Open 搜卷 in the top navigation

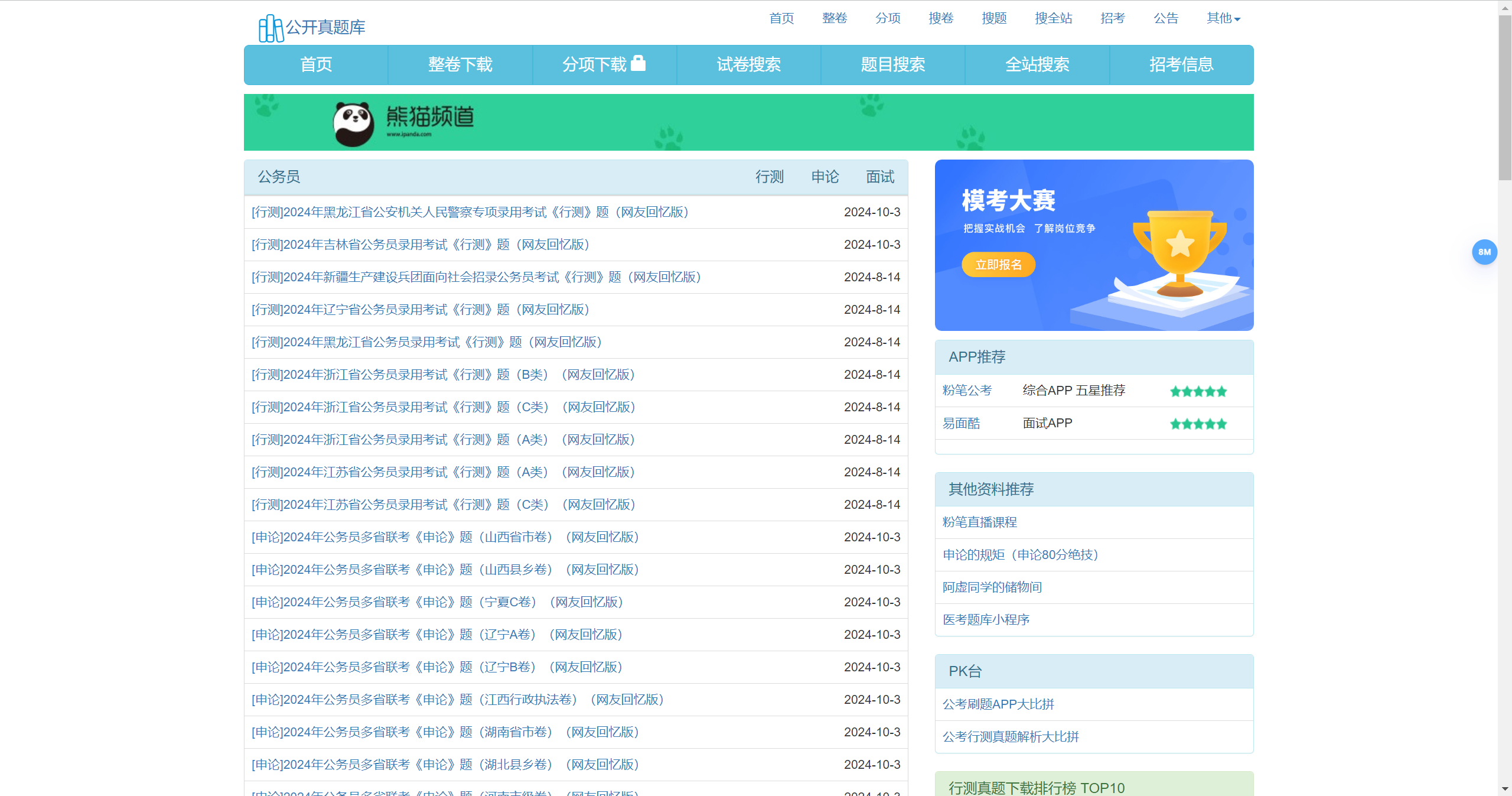point(941,18)
